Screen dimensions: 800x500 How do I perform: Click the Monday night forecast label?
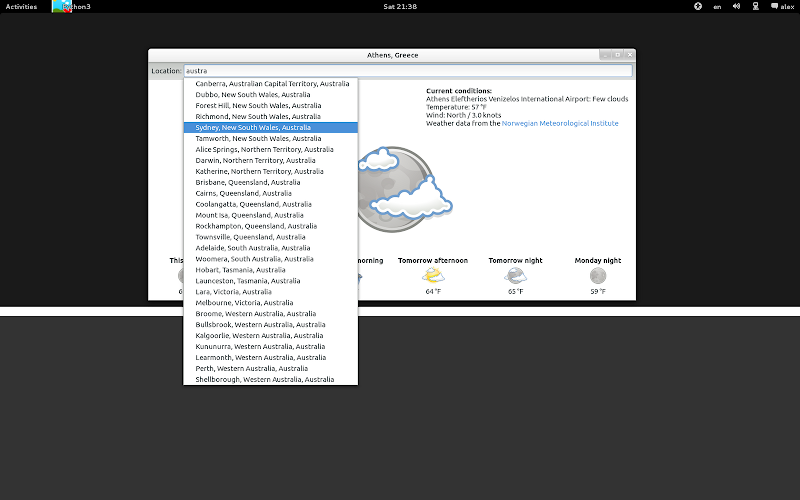click(x=598, y=261)
